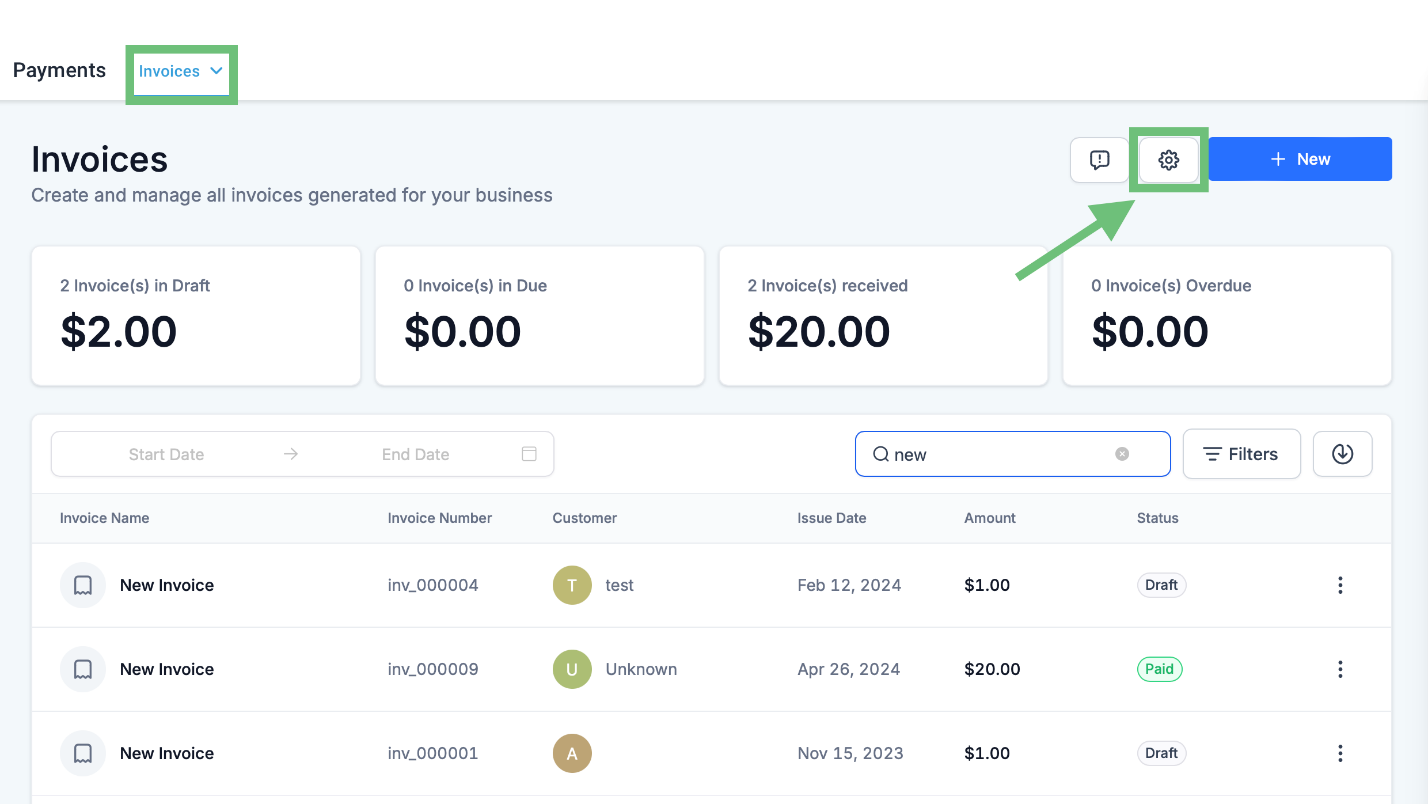Click the Invoice Name column header

105,518
